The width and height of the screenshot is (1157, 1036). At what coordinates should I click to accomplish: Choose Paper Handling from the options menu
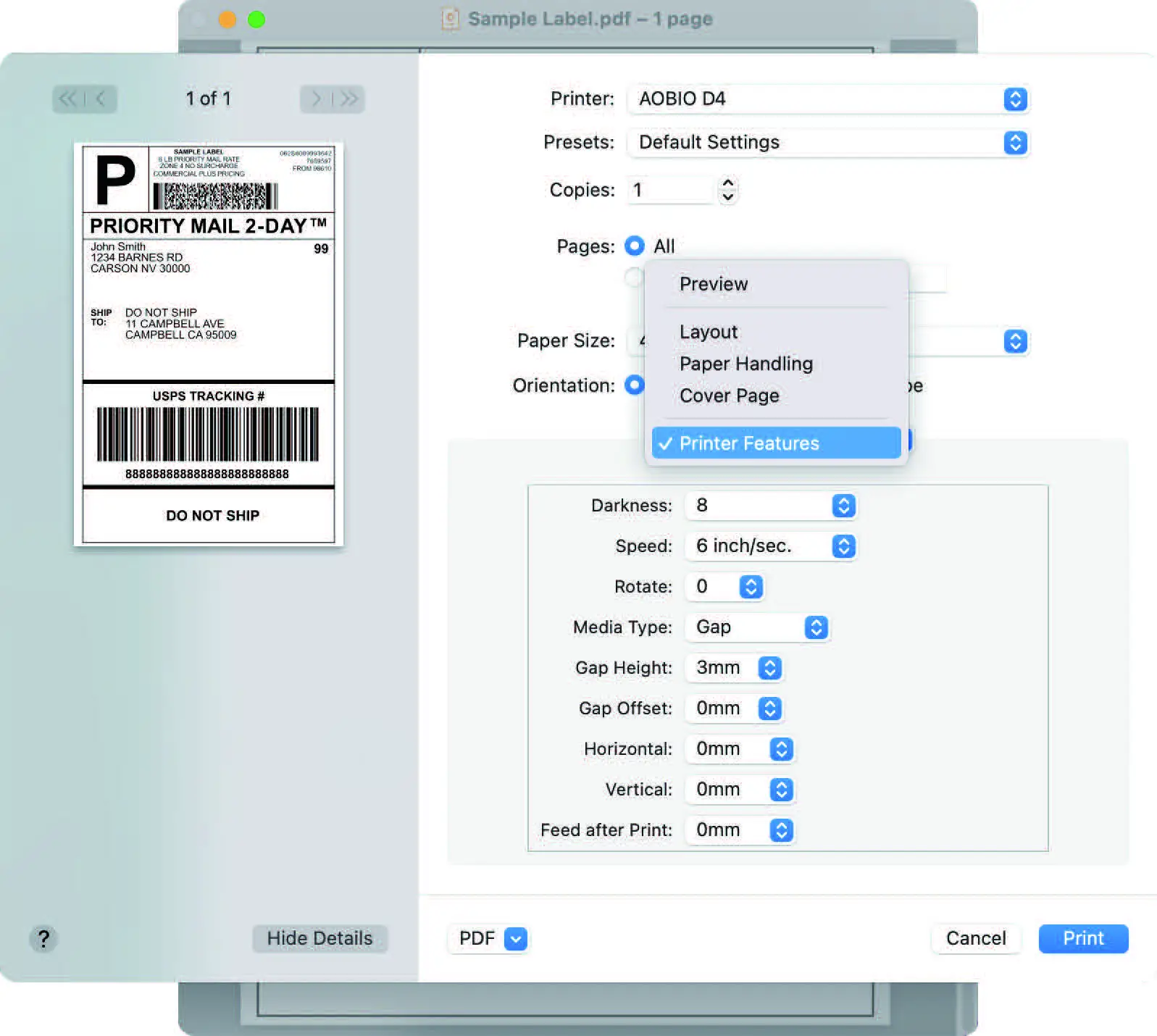[776, 364]
